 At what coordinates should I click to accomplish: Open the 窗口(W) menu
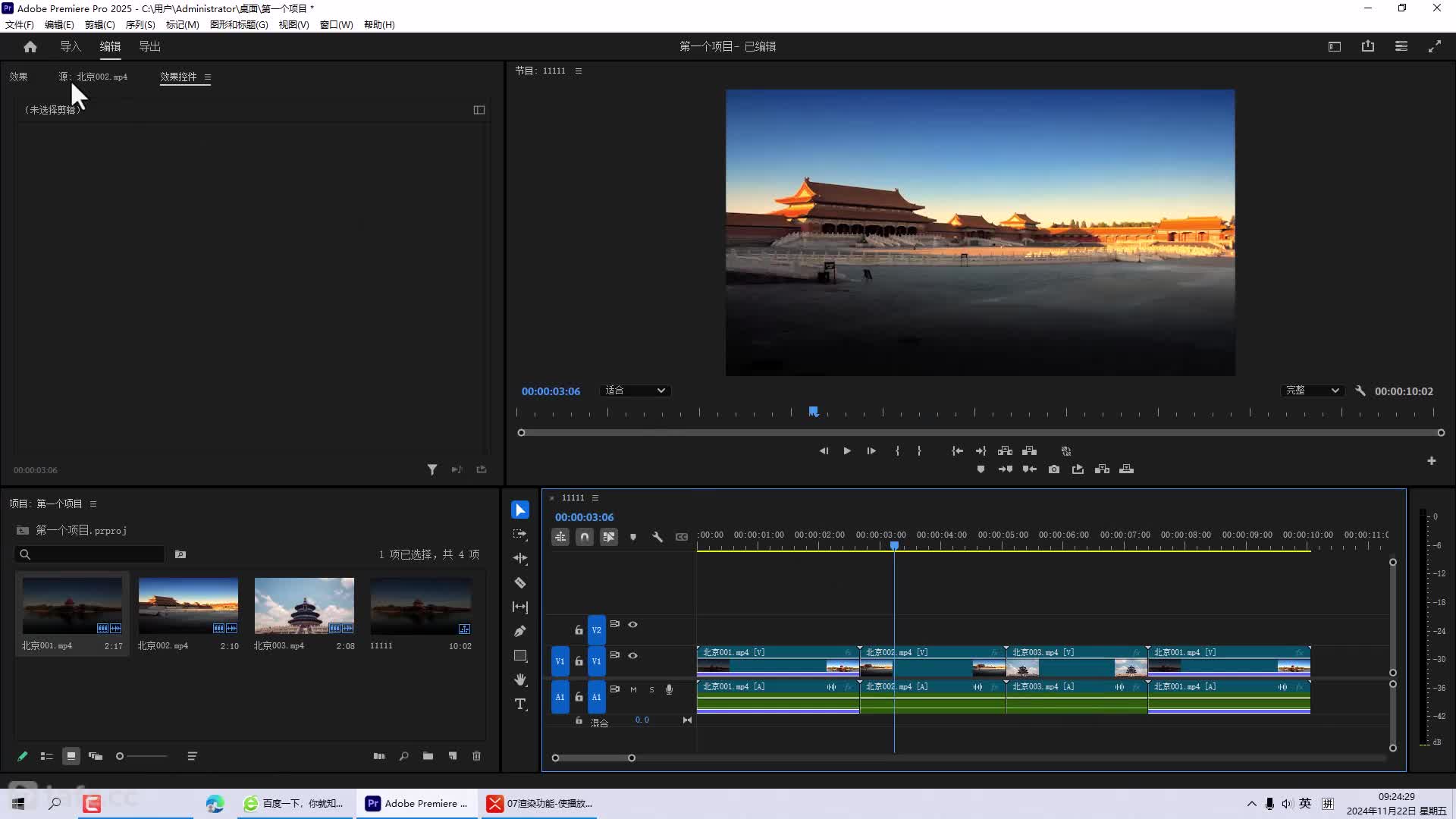click(x=336, y=24)
